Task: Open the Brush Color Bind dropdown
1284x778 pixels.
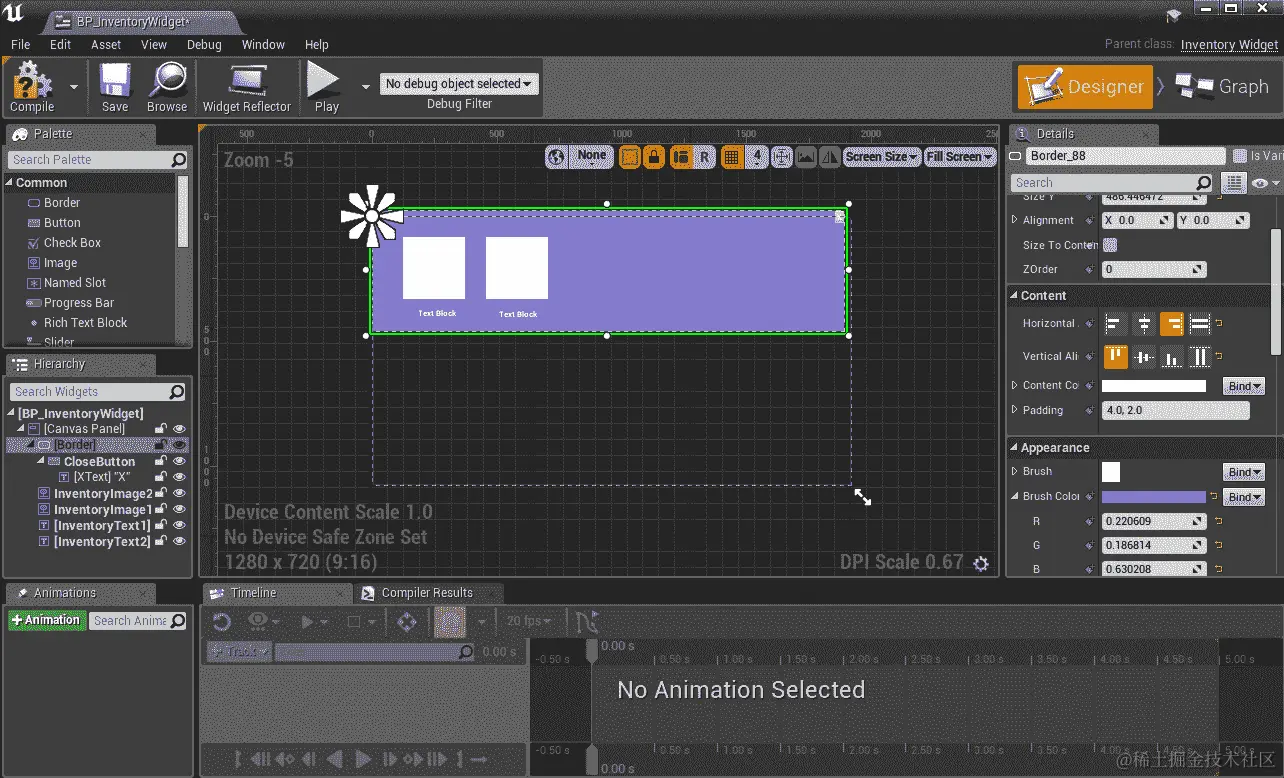Action: point(1244,497)
